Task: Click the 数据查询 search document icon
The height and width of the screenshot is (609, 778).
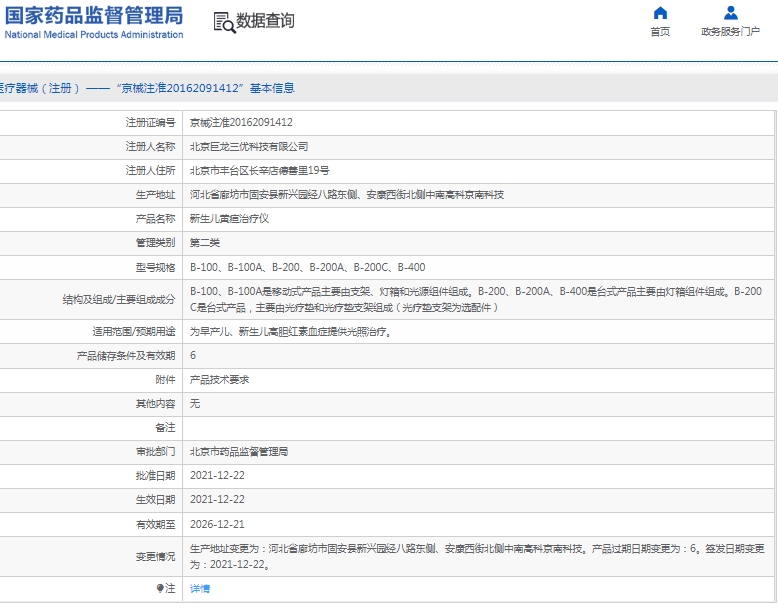Action: coord(224,23)
